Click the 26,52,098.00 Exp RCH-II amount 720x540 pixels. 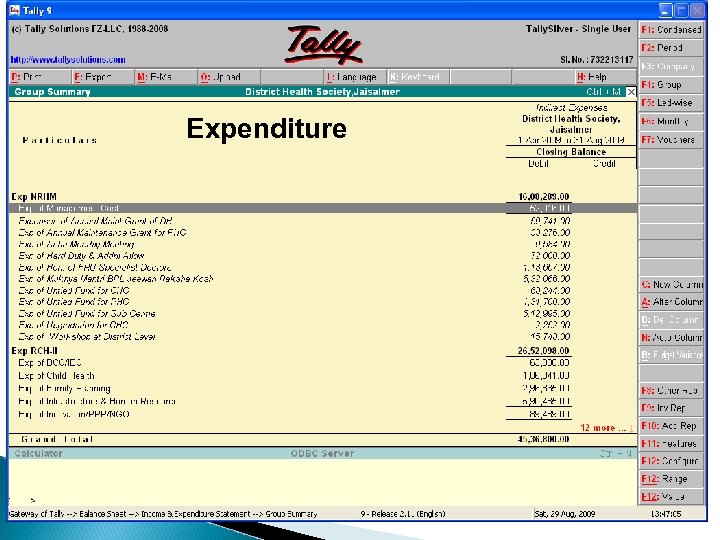pos(544,351)
